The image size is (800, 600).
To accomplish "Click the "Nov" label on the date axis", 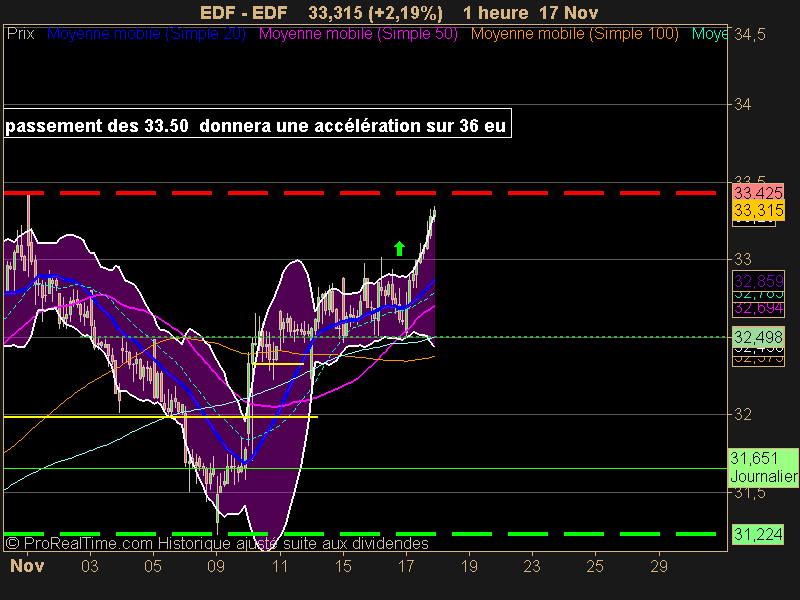I will point(27,566).
